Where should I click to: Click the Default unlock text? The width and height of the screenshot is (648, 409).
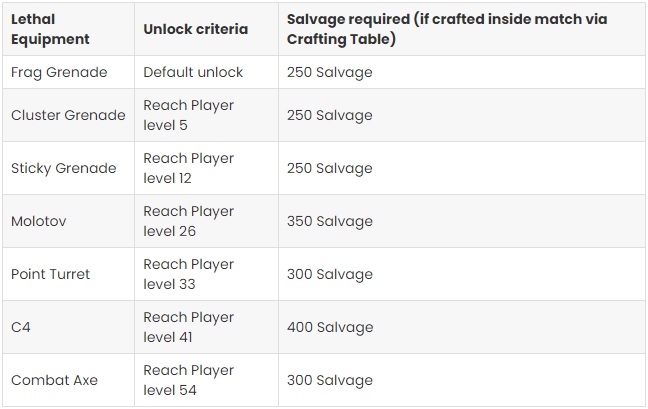click(193, 72)
